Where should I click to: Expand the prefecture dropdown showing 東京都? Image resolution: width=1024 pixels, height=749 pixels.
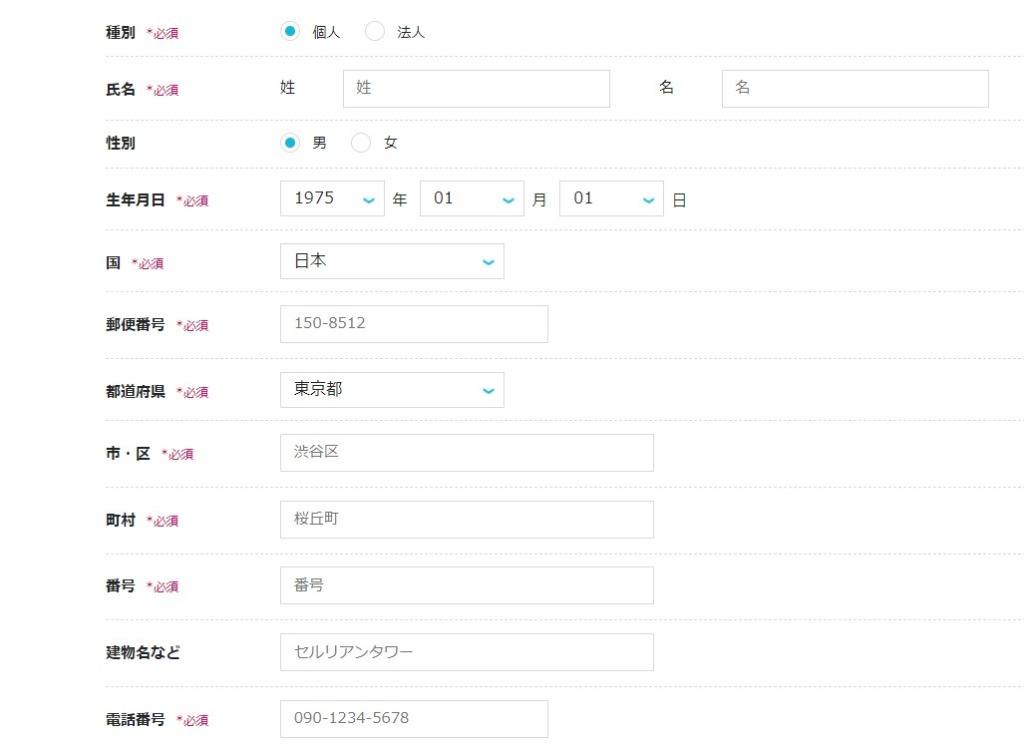392,390
